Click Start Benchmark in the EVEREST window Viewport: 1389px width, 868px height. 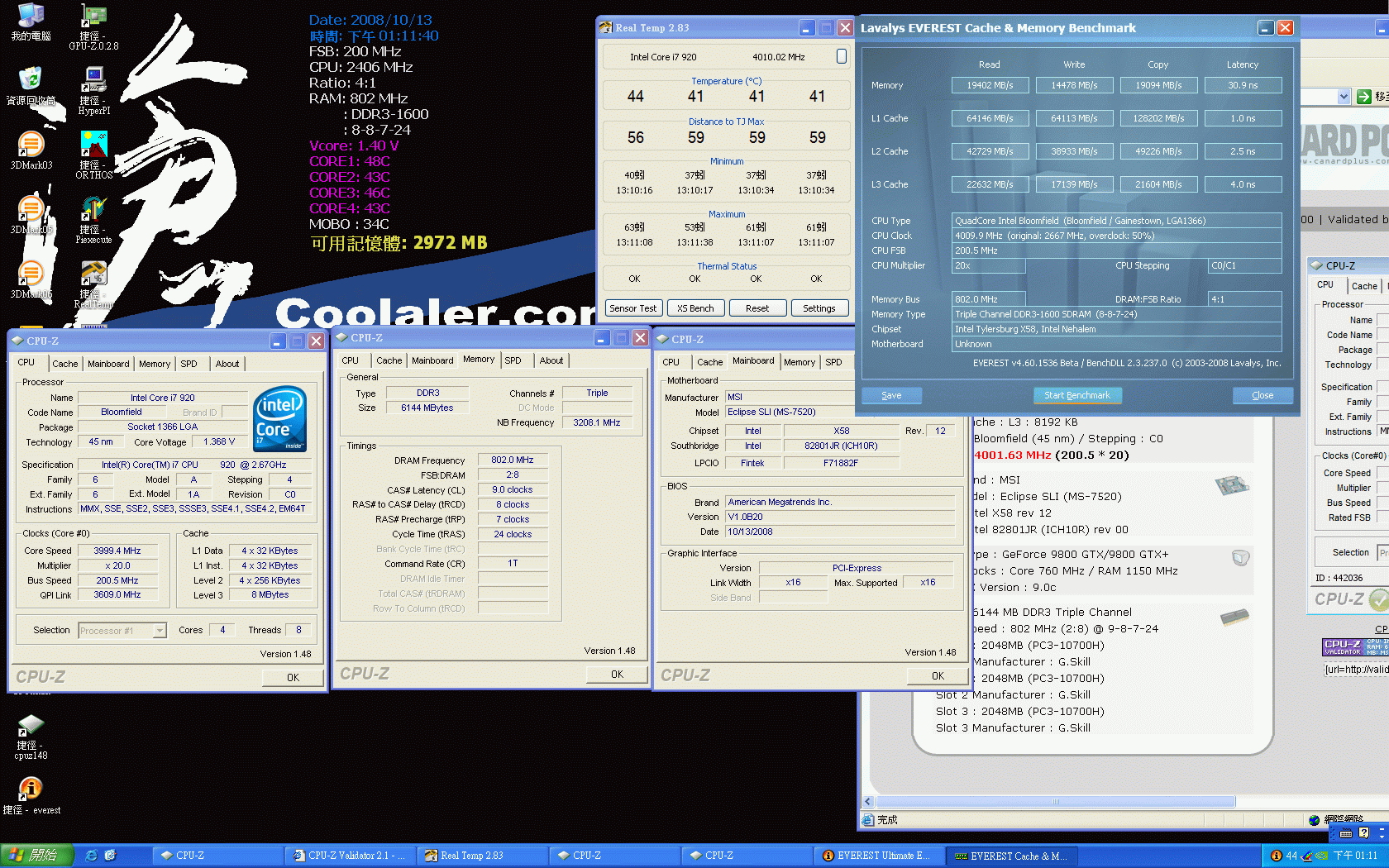(x=1077, y=395)
